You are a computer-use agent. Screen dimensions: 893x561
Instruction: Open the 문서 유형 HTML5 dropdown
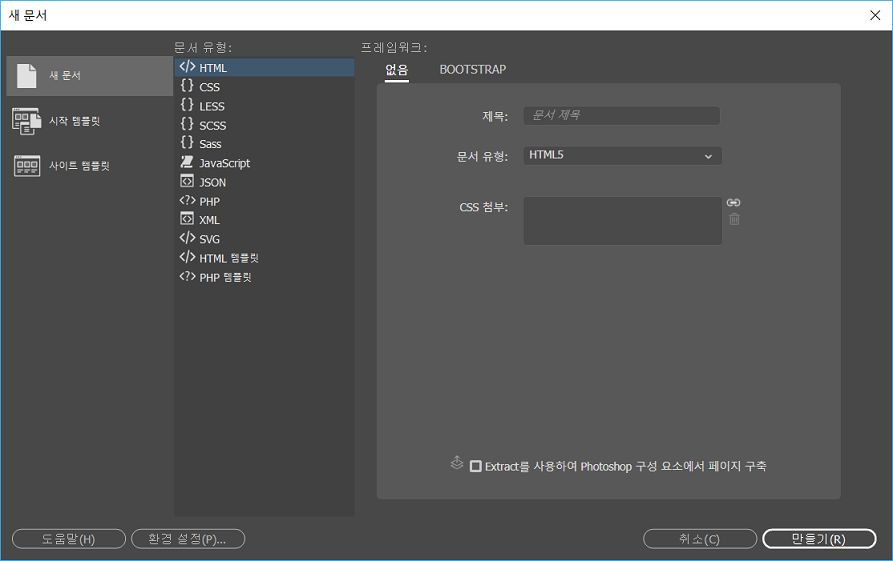622,155
